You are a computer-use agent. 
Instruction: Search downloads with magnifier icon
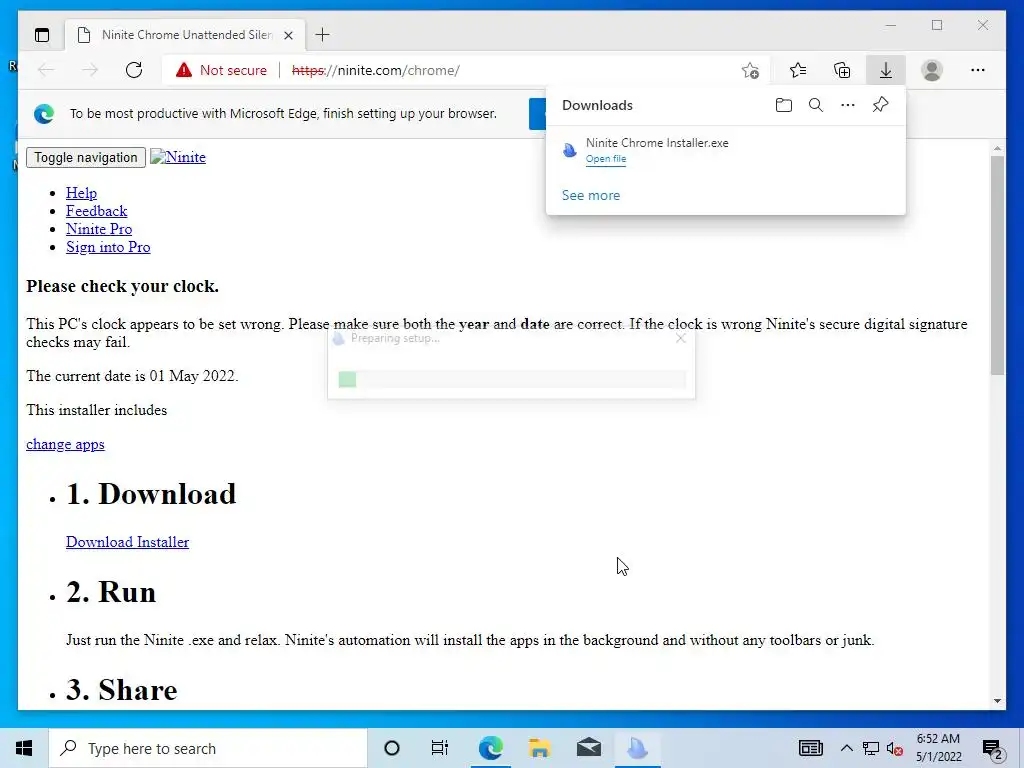(x=816, y=105)
